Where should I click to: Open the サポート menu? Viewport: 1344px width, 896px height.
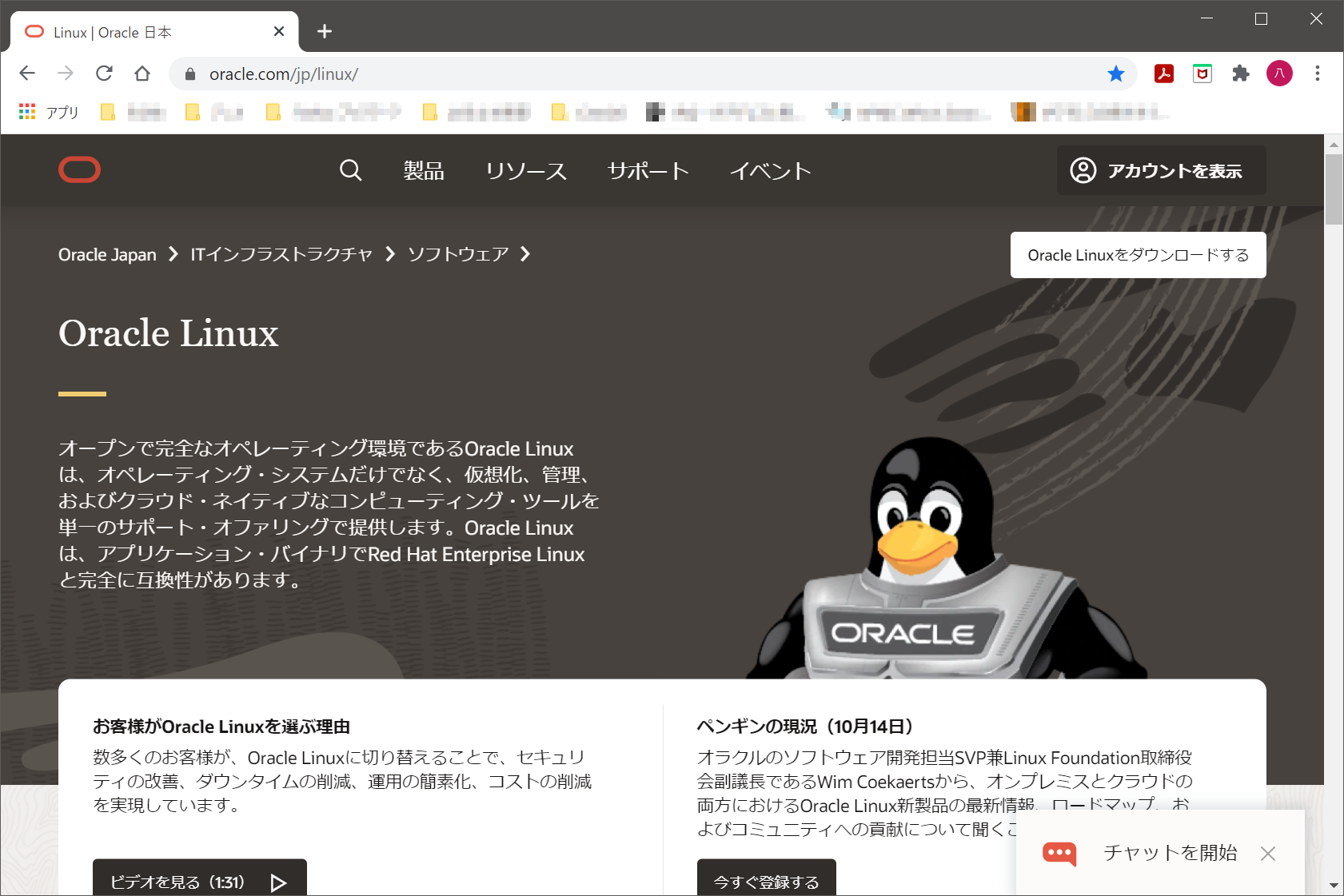pos(648,171)
